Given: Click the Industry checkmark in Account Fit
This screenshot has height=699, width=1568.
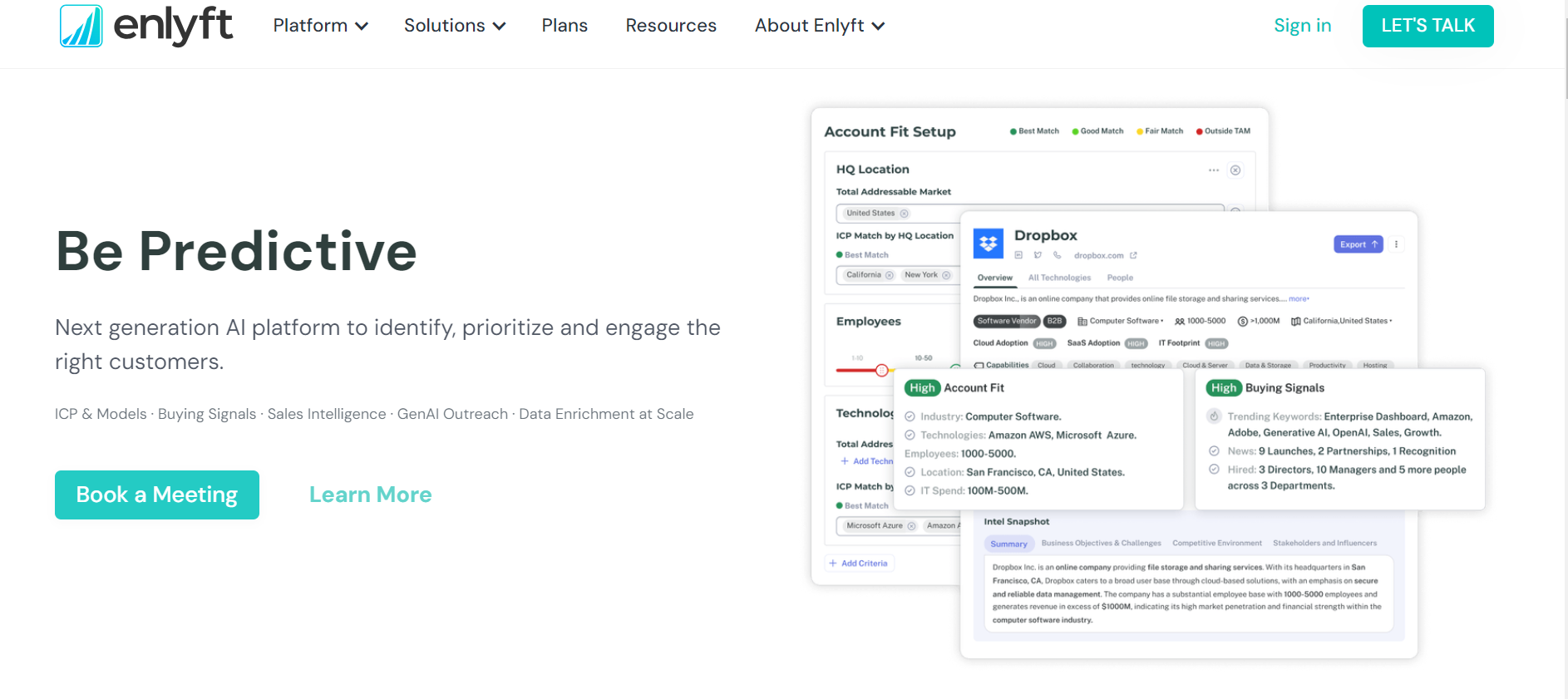Looking at the screenshot, I should pyautogui.click(x=910, y=416).
